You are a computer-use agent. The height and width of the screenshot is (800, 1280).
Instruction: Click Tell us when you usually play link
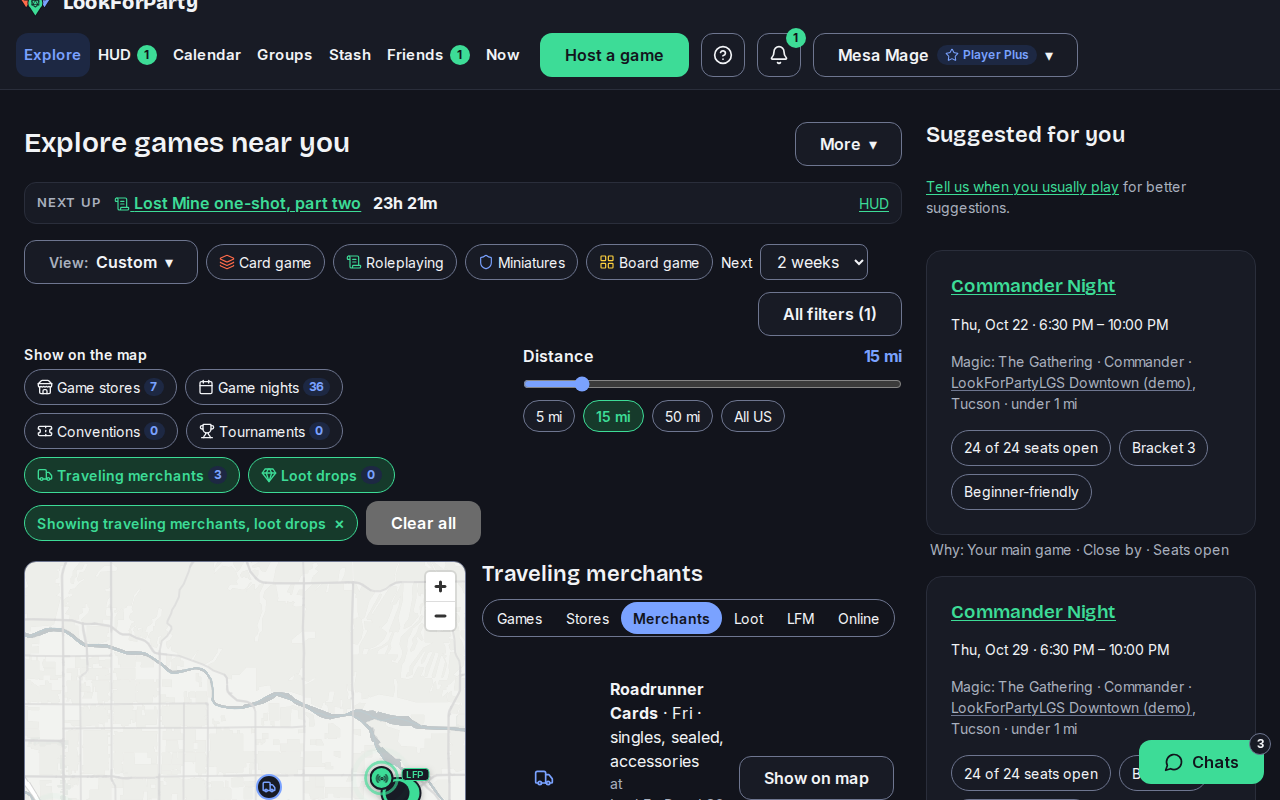[1022, 186]
